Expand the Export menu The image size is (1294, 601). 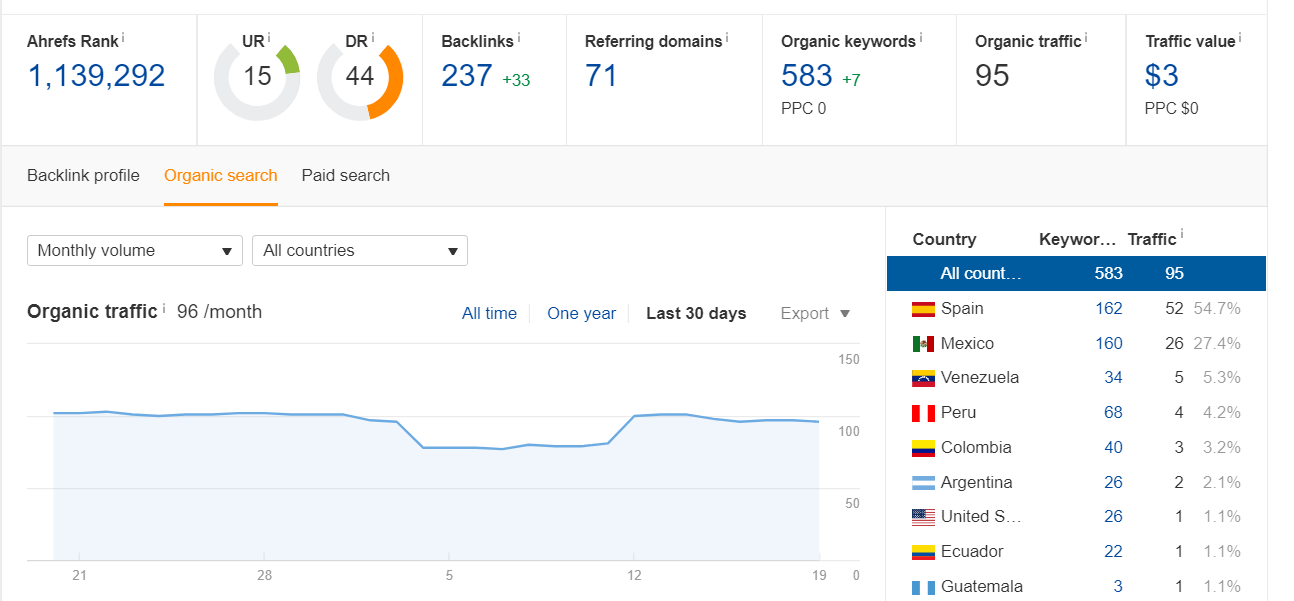pyautogui.click(x=815, y=313)
